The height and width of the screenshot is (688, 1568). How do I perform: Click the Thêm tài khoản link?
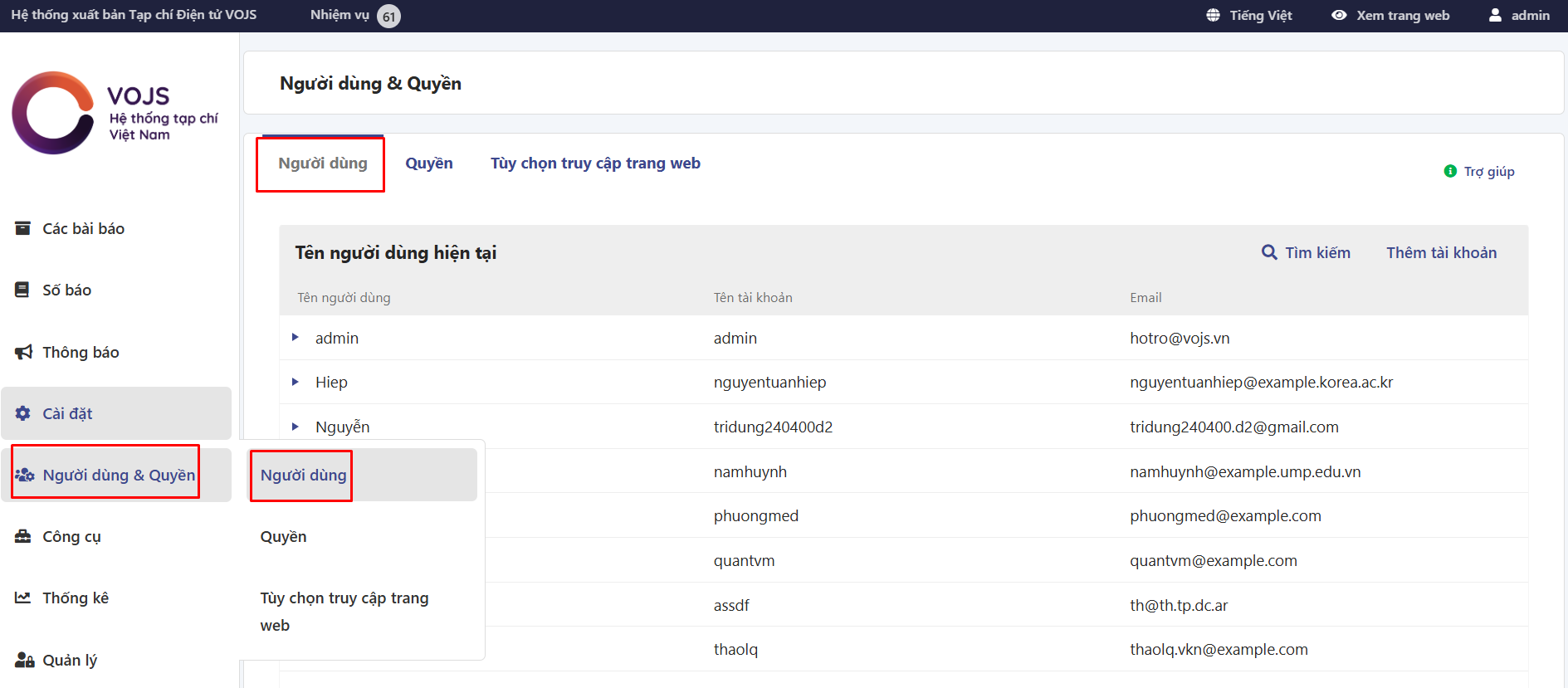(x=1441, y=252)
